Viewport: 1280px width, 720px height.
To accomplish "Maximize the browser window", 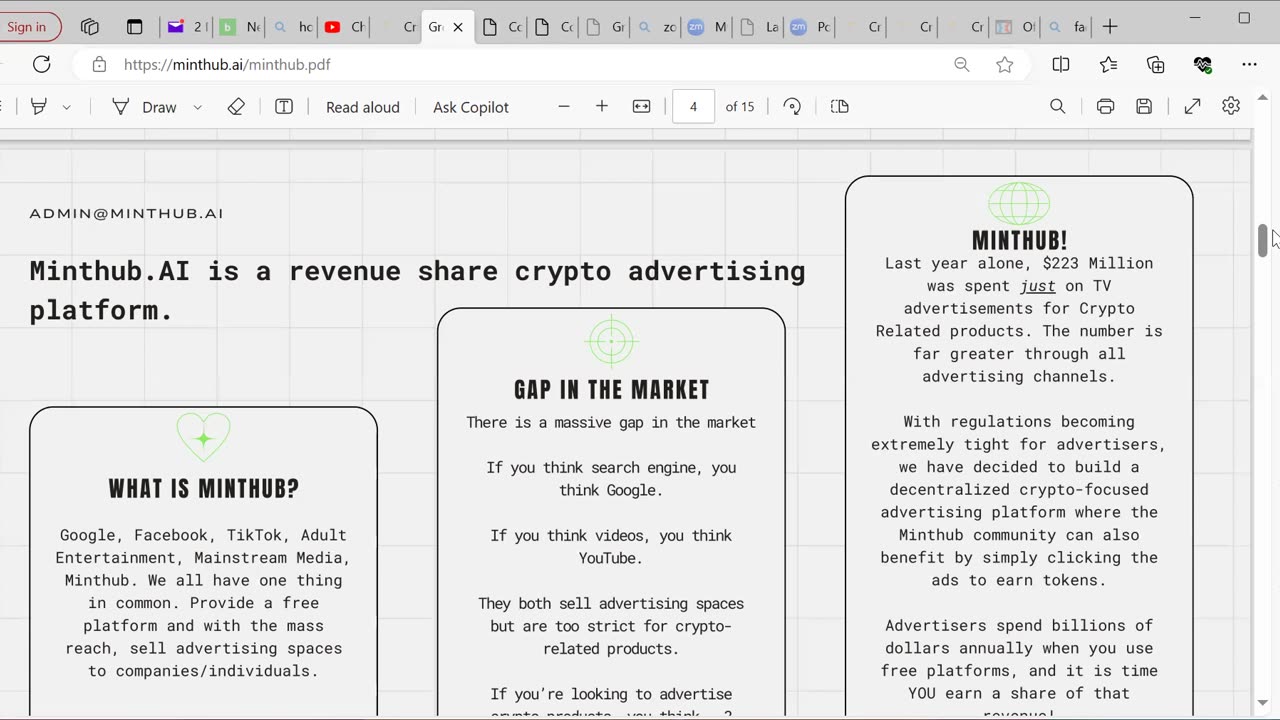I will pyautogui.click(x=1244, y=18).
